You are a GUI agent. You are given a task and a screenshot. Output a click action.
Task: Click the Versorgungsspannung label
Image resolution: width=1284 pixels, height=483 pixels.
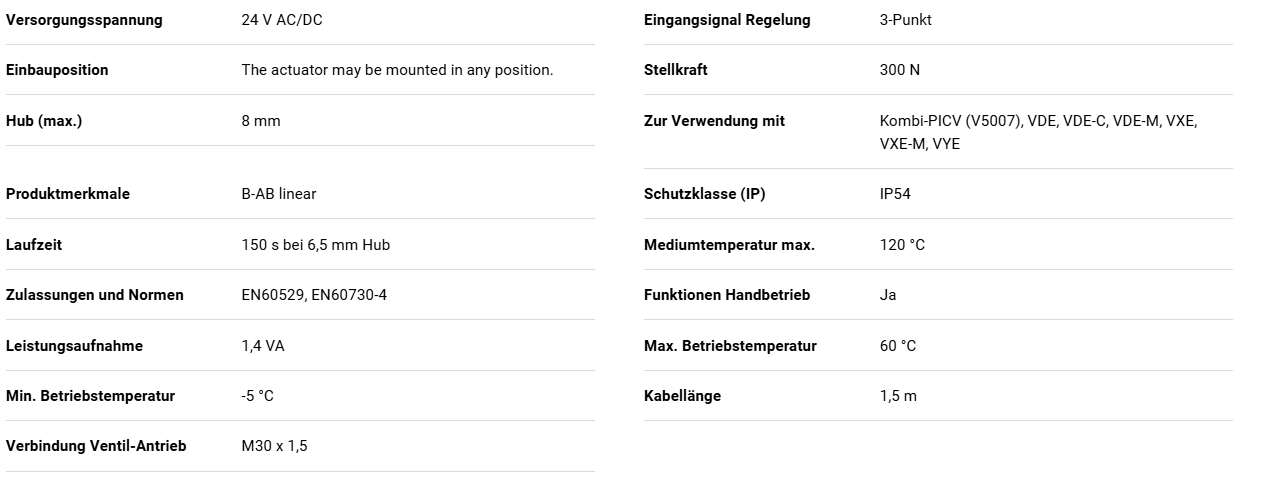click(x=84, y=20)
